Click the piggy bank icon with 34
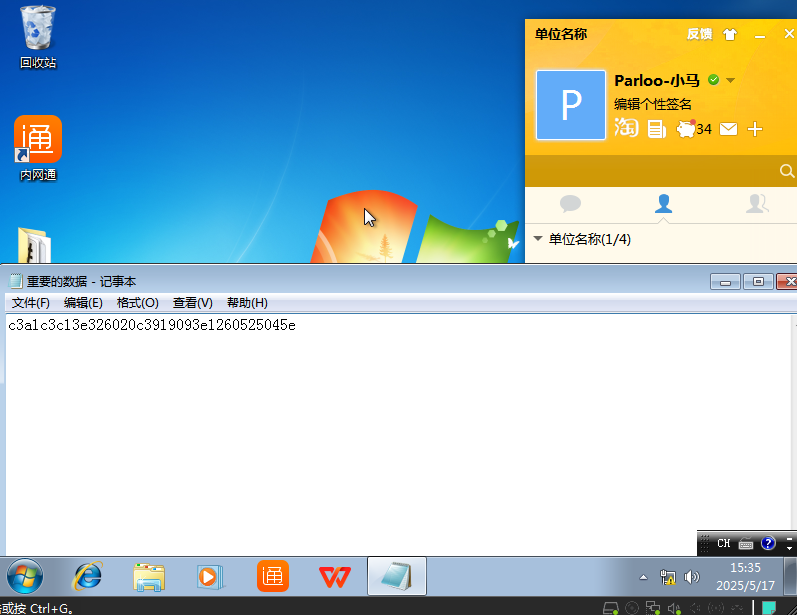The width and height of the screenshot is (797, 615). click(x=693, y=129)
